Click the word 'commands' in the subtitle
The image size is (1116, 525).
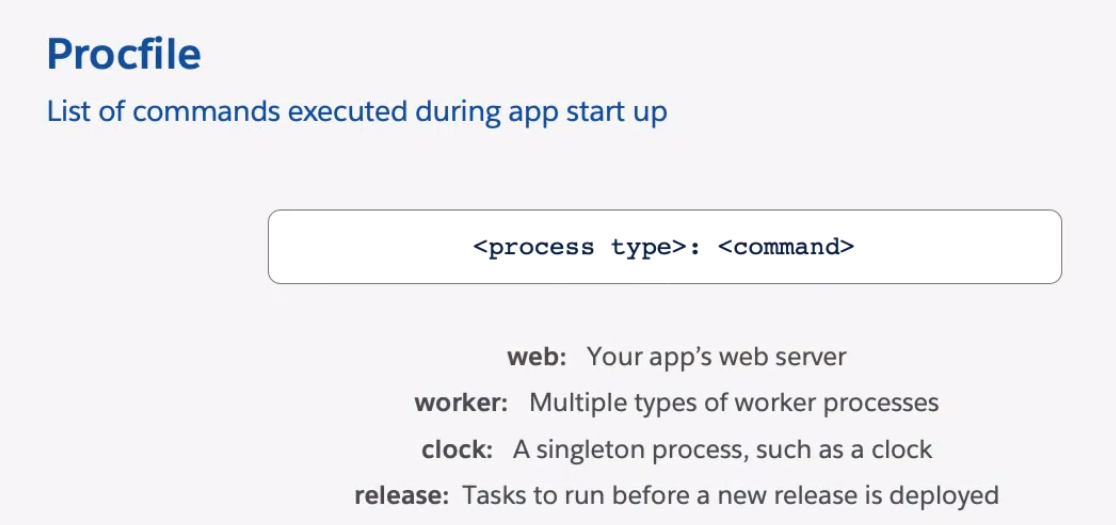[x=206, y=111]
